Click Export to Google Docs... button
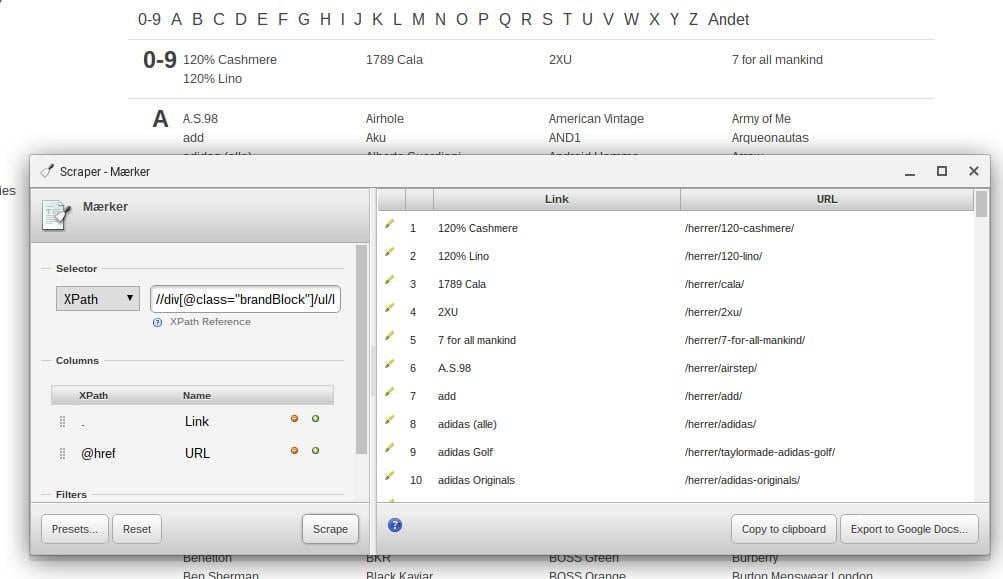Screen dimensions: 1003x579 coord(909,529)
